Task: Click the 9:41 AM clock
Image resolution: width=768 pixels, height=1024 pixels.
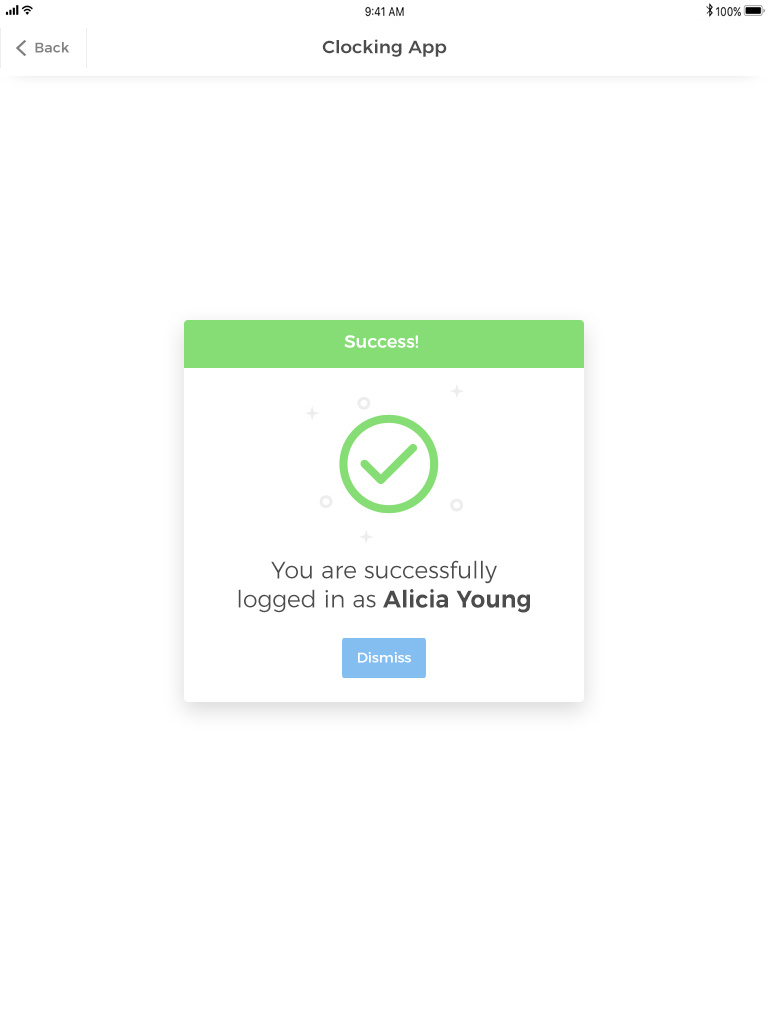Action: [x=384, y=12]
